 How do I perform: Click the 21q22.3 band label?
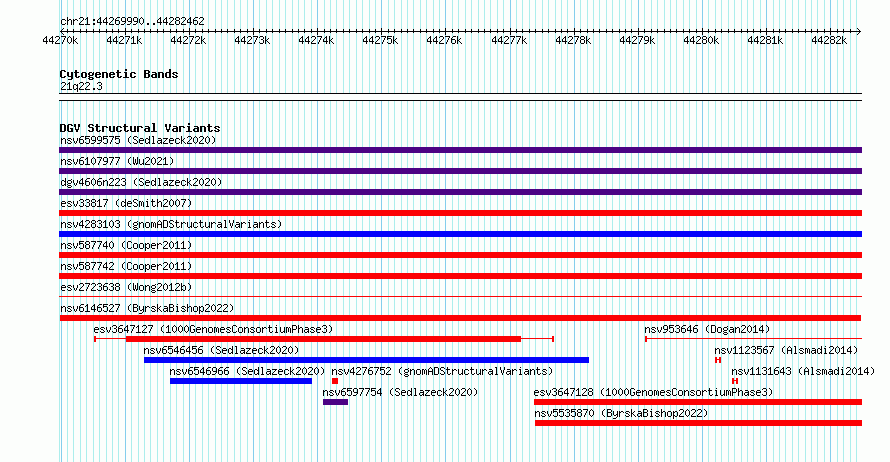81,86
